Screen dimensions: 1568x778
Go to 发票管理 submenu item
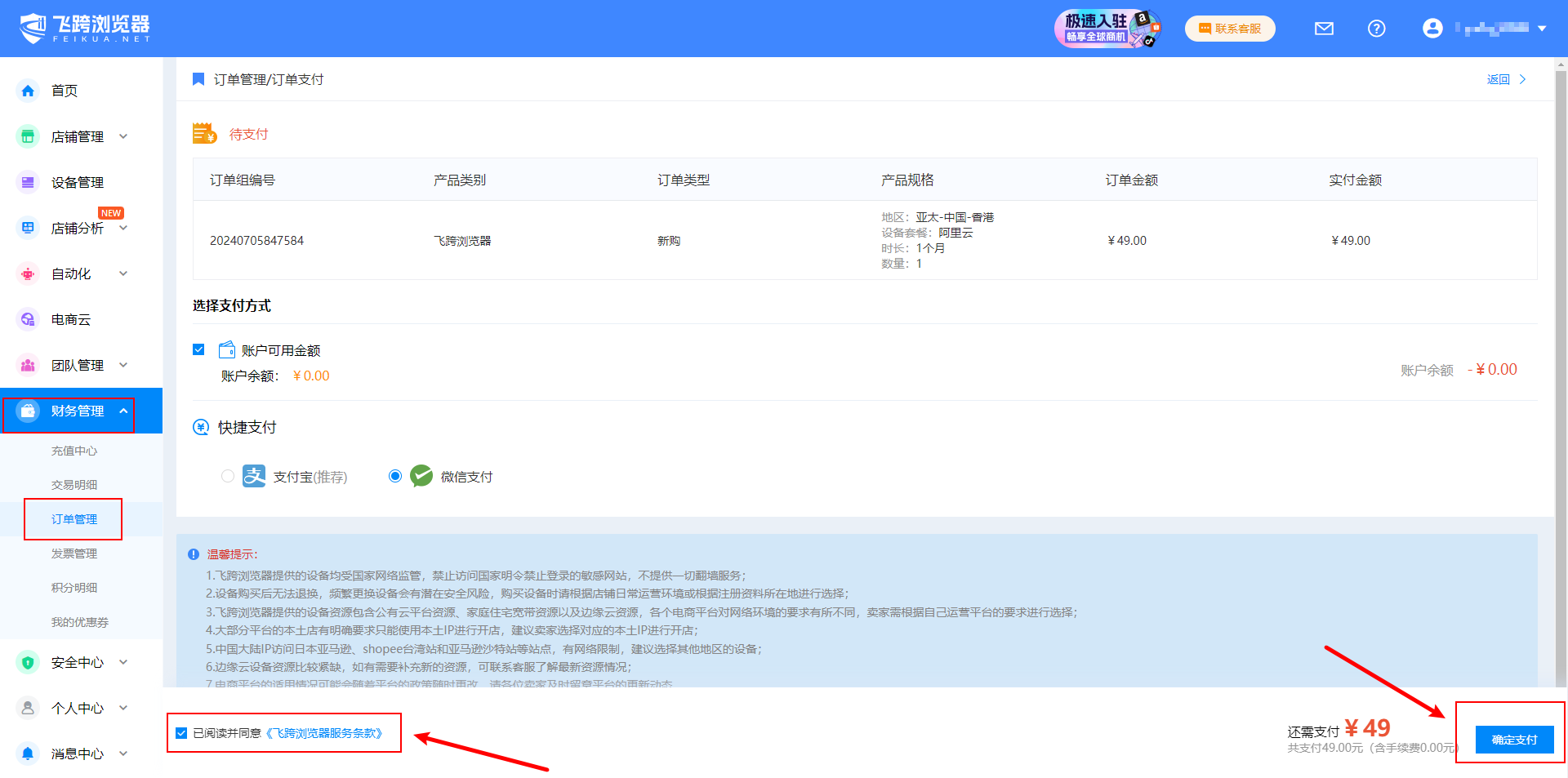74,553
